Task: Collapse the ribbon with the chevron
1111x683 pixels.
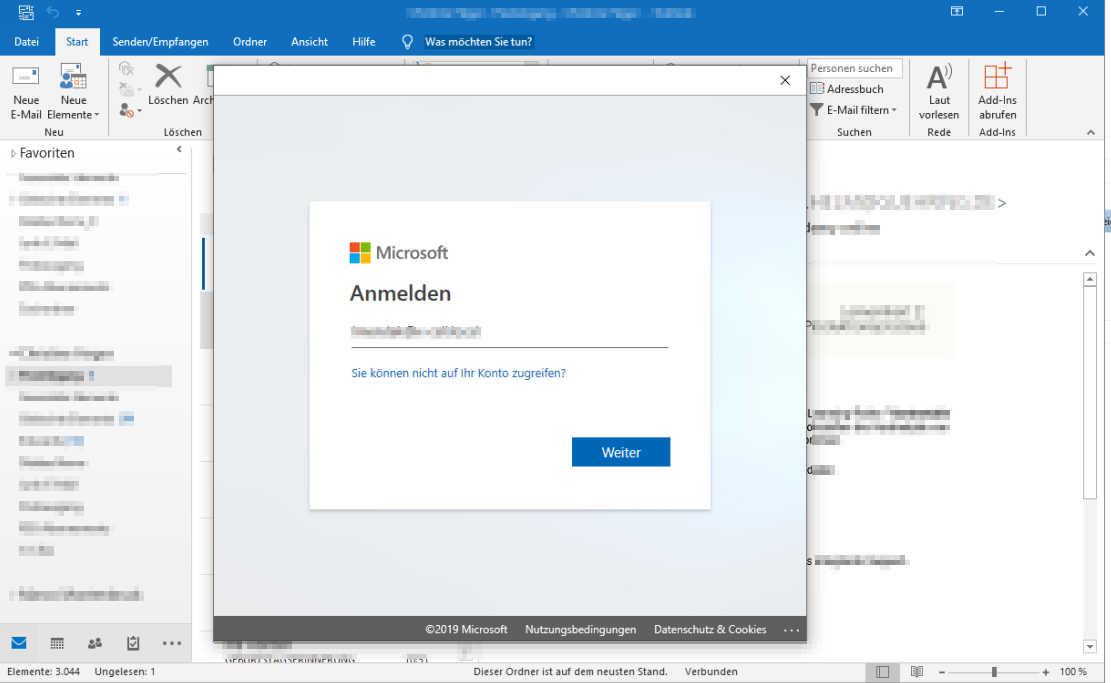Action: [1090, 132]
